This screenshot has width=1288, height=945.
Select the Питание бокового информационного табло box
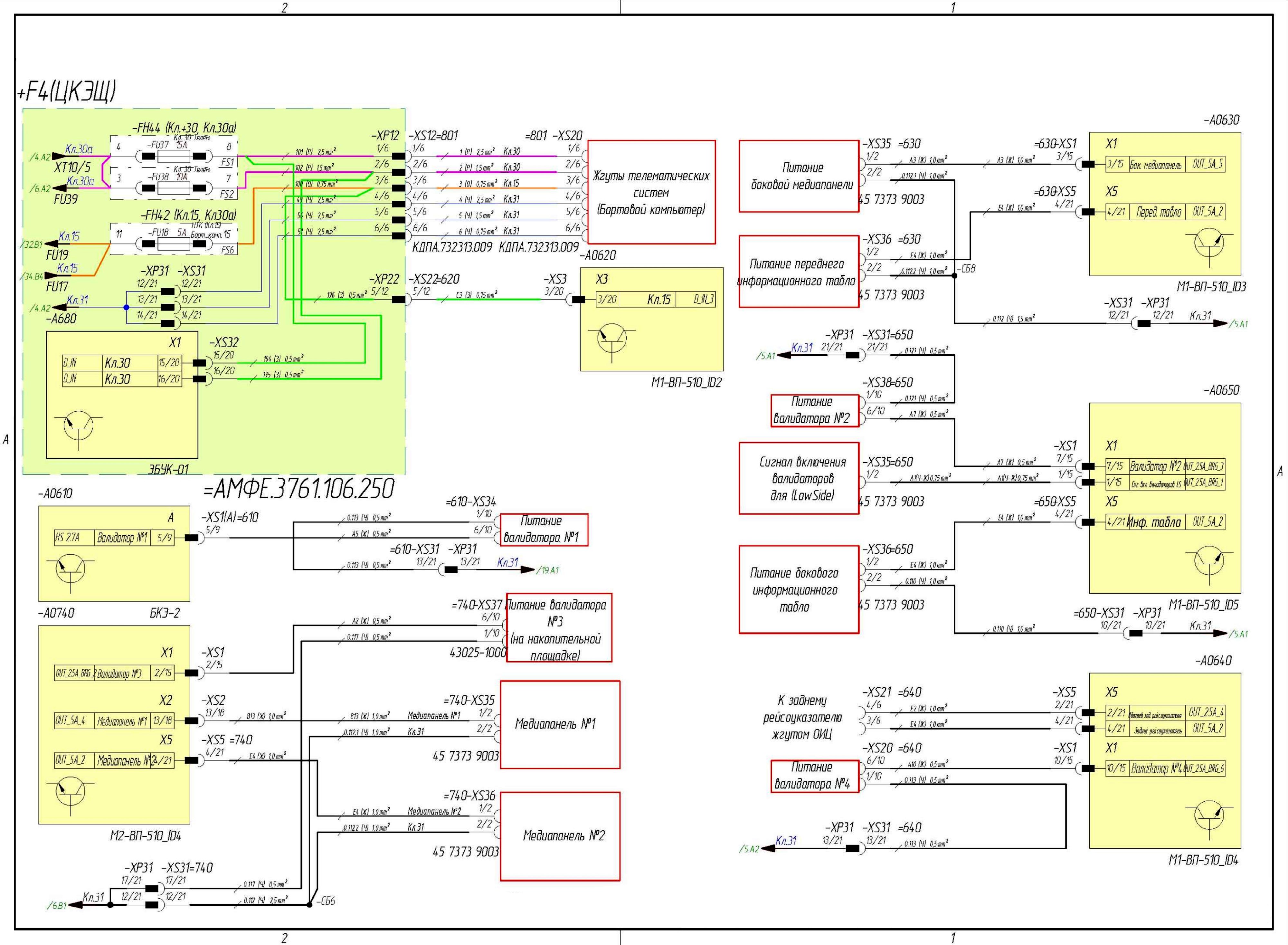pos(799,589)
